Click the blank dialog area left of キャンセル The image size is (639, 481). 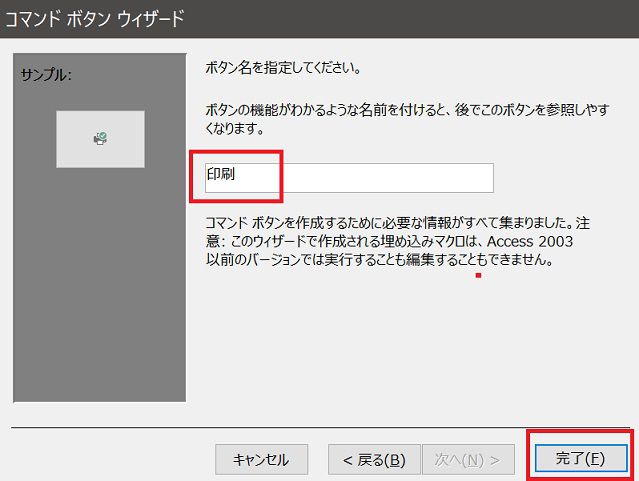tap(110, 459)
